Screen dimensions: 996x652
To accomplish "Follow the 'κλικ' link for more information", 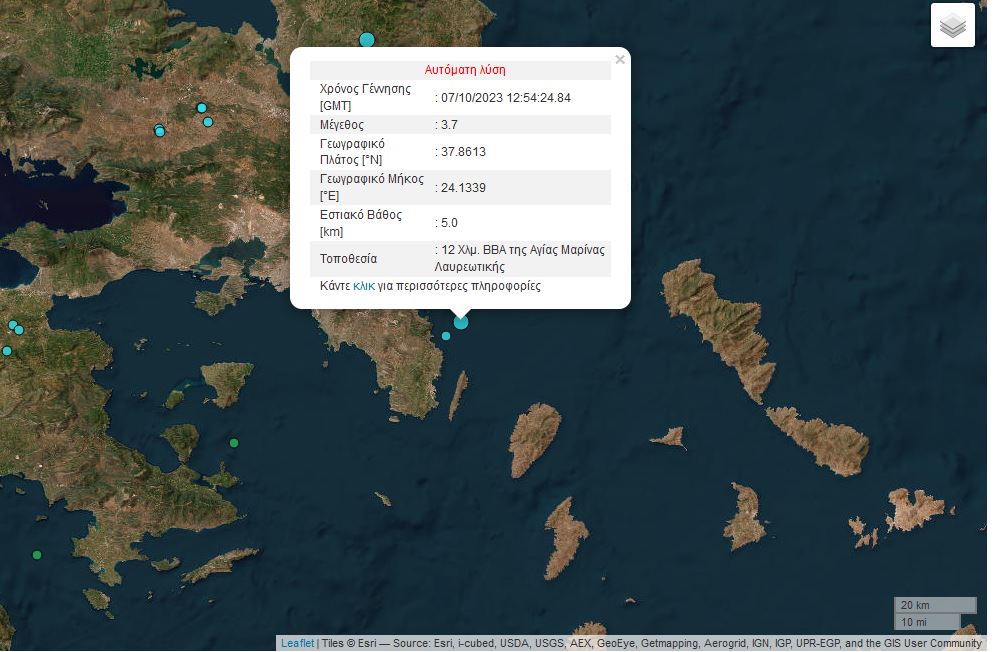I will point(364,286).
